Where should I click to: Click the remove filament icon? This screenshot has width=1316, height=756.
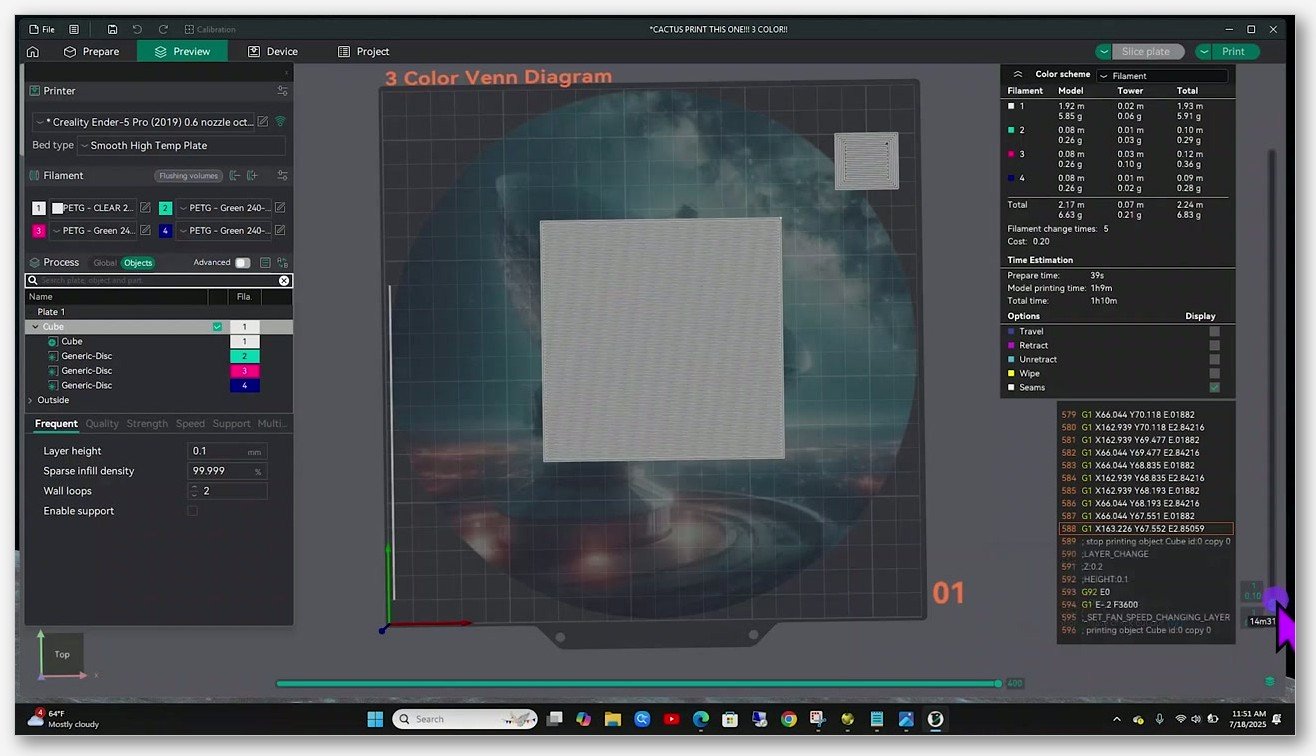[x=235, y=175]
